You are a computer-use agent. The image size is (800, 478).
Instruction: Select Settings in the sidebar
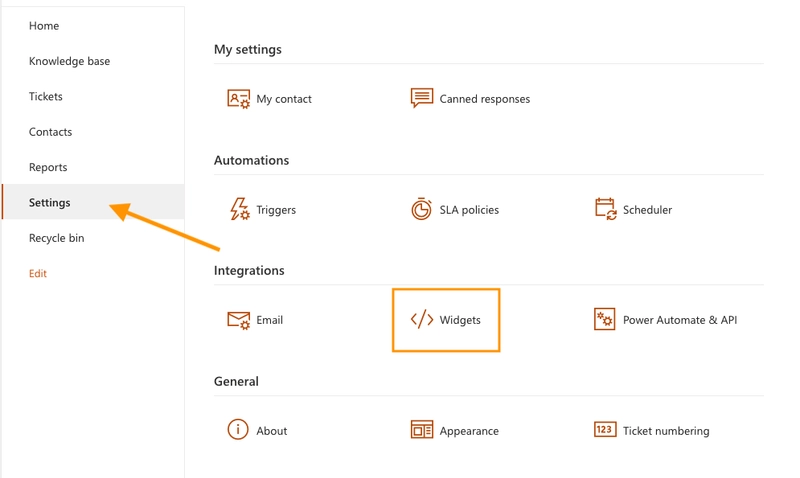pos(50,202)
